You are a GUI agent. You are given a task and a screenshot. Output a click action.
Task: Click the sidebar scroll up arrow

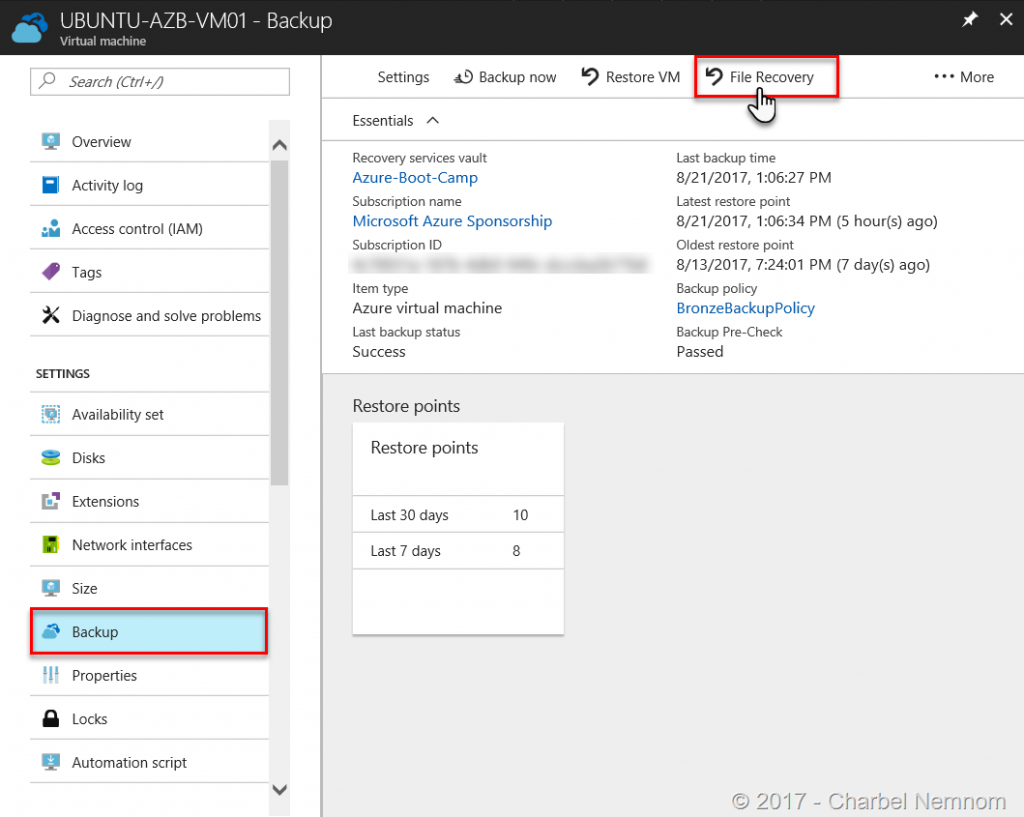click(280, 145)
